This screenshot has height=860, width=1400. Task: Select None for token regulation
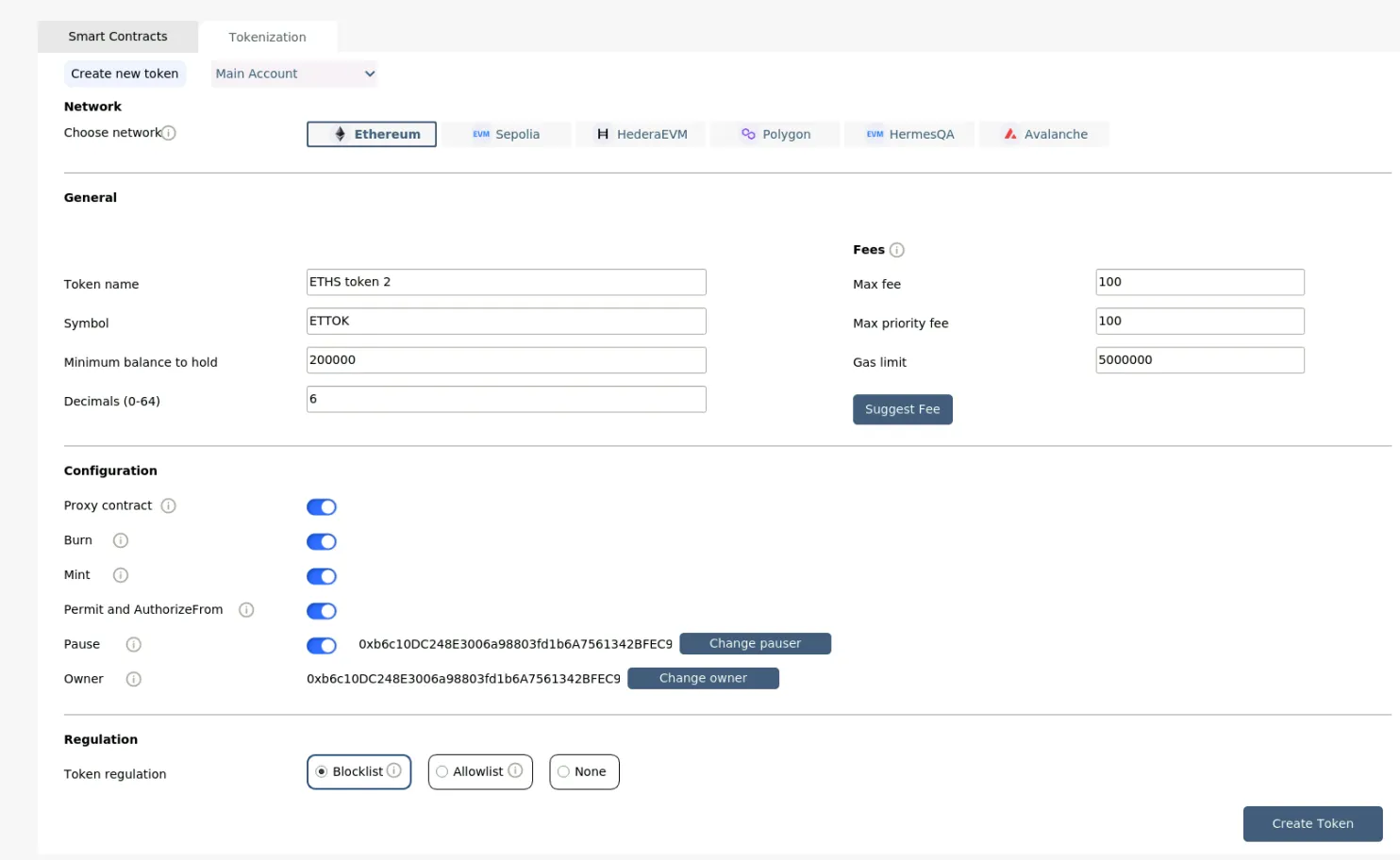pyautogui.click(x=584, y=772)
